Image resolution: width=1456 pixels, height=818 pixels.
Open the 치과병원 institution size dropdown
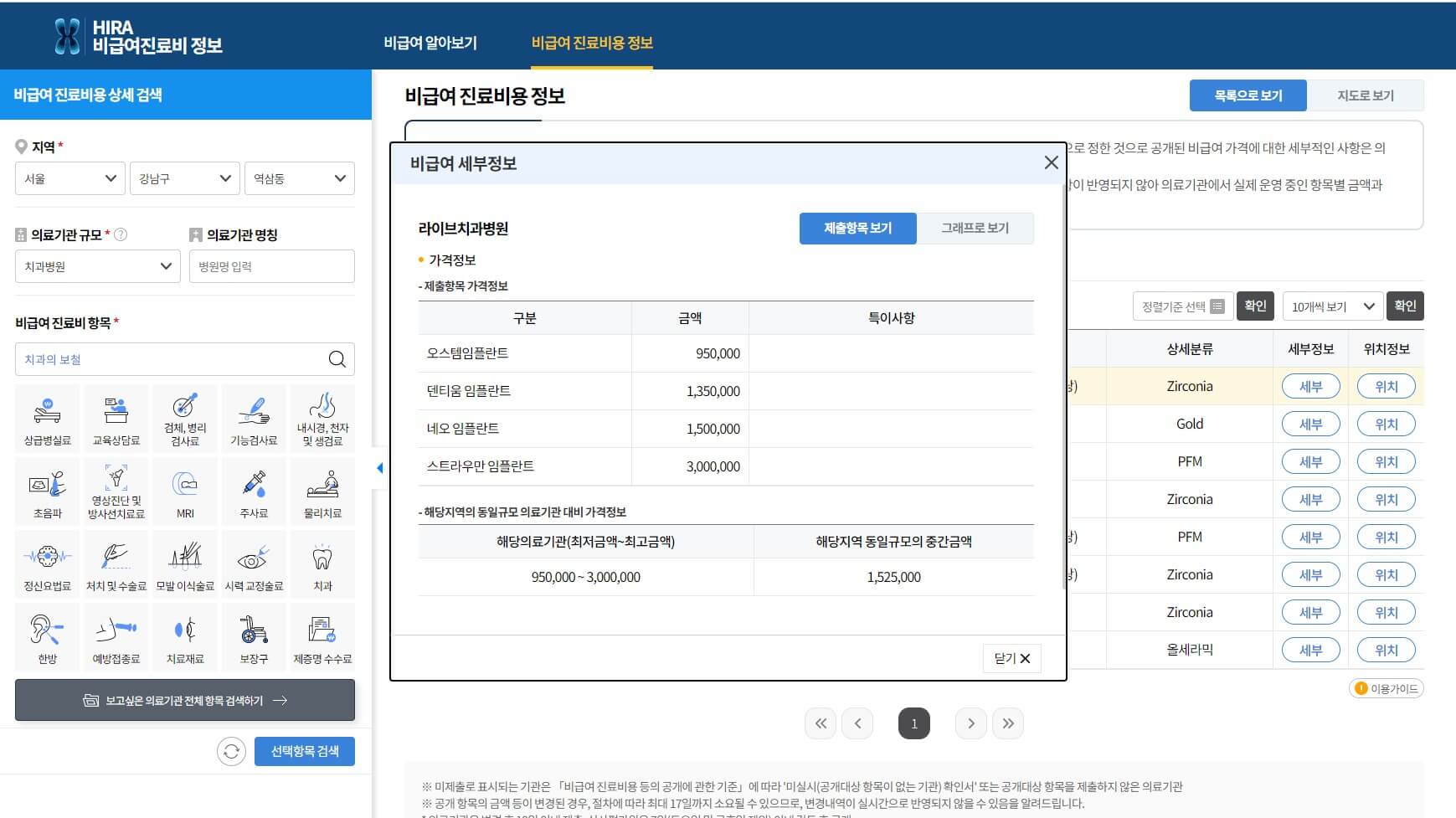coord(98,266)
